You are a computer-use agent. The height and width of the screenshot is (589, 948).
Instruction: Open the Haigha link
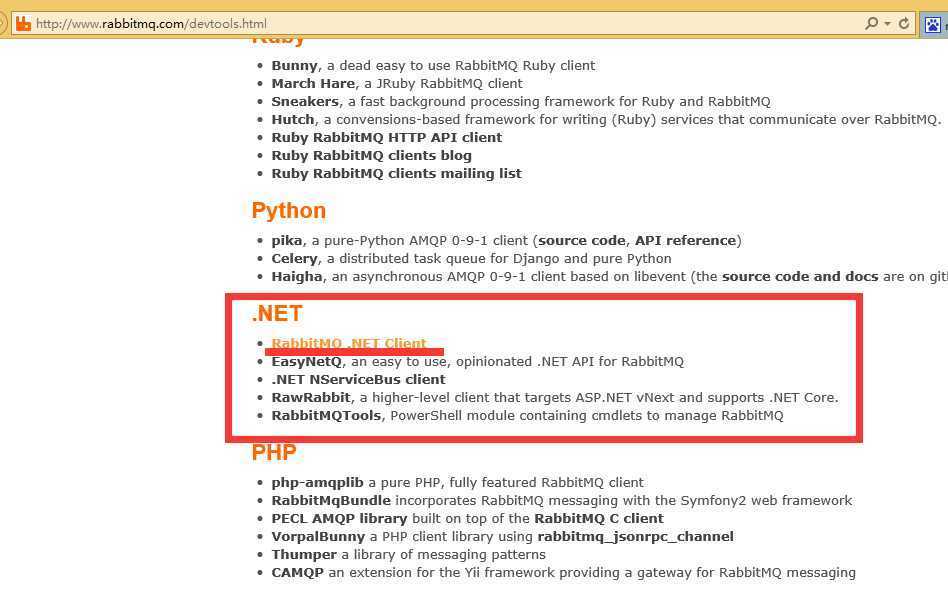[297, 277]
